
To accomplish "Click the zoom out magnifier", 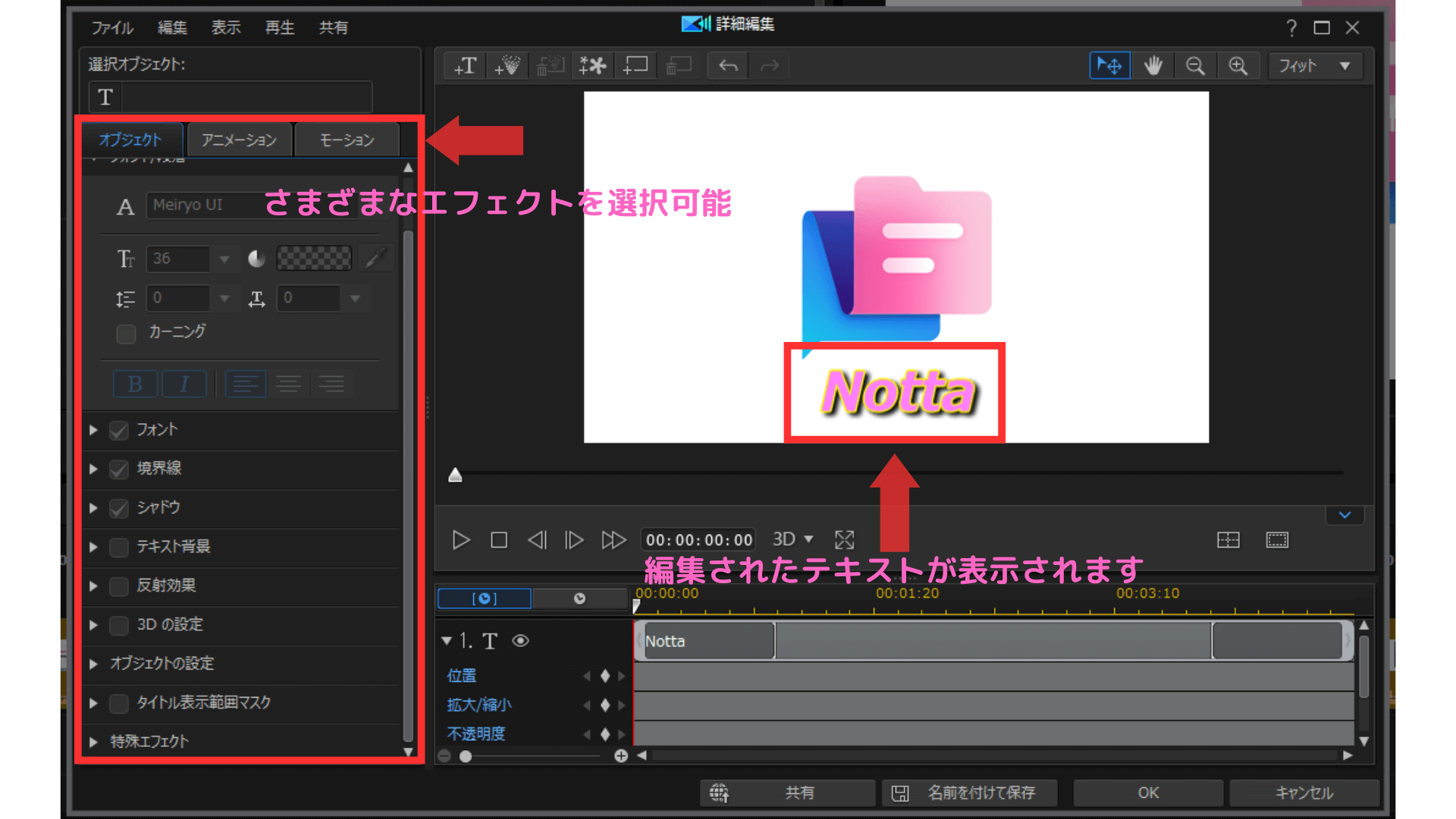I will point(1195,66).
